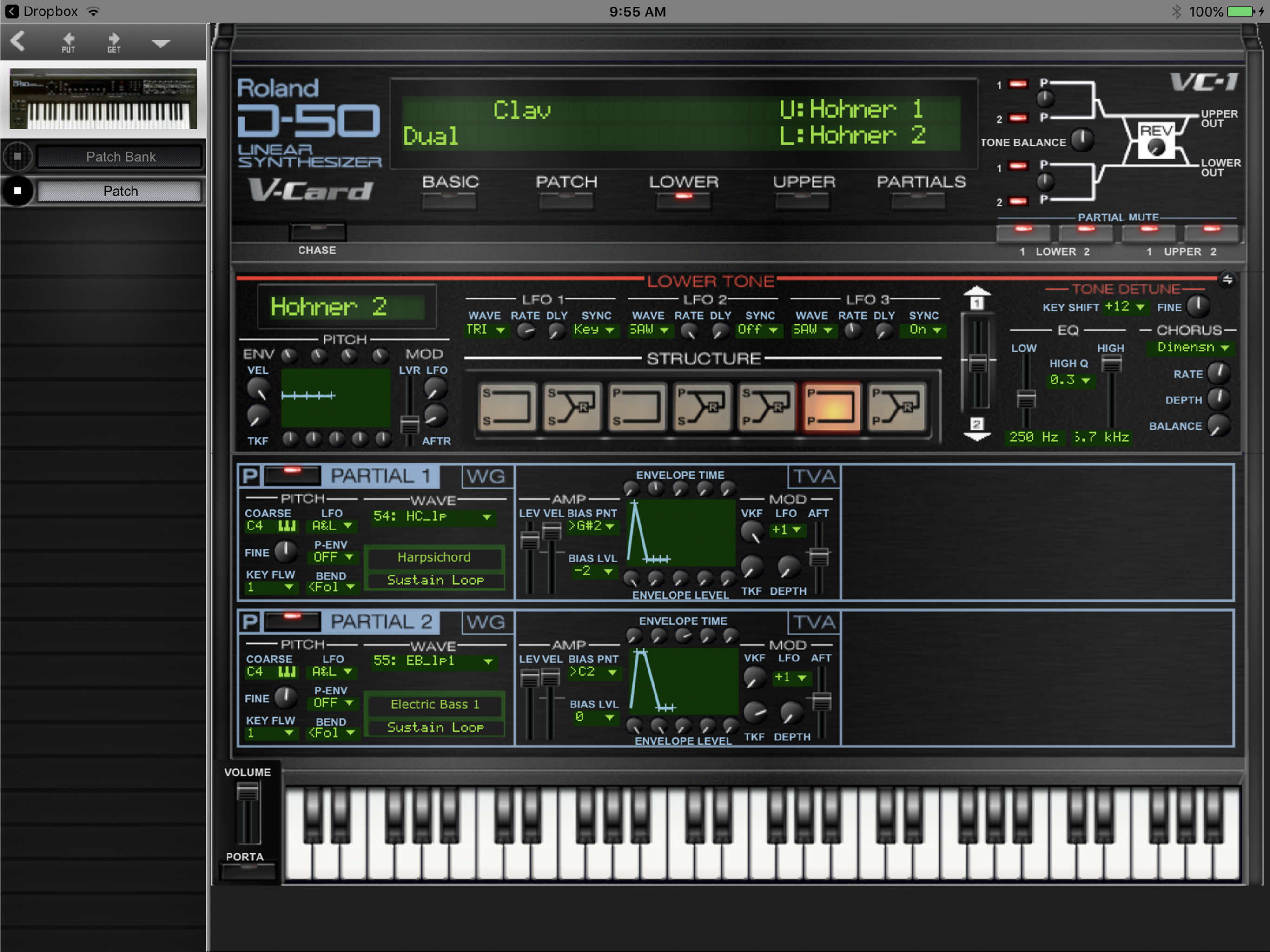
Task: Click the Patch button in sidebar
Action: (120, 191)
